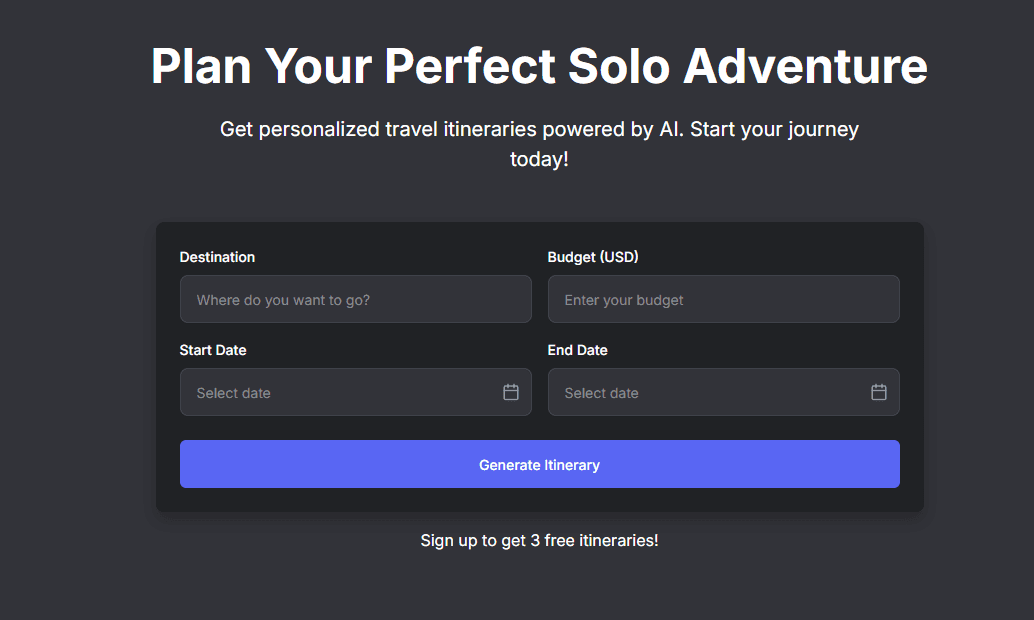Open the Start Date calendar icon
Viewport: 1034px width, 620px height.
click(x=511, y=392)
